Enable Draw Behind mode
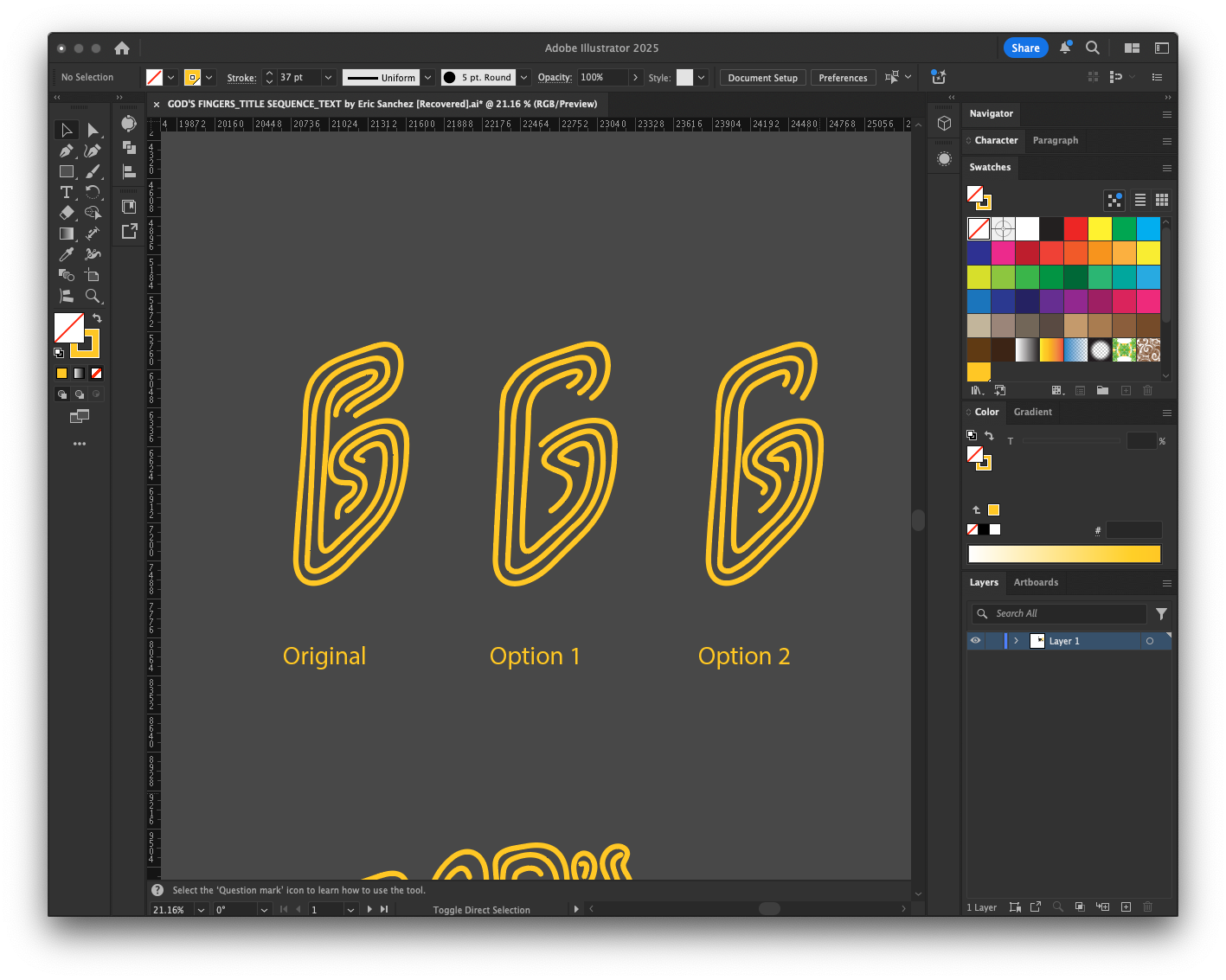 (x=80, y=394)
